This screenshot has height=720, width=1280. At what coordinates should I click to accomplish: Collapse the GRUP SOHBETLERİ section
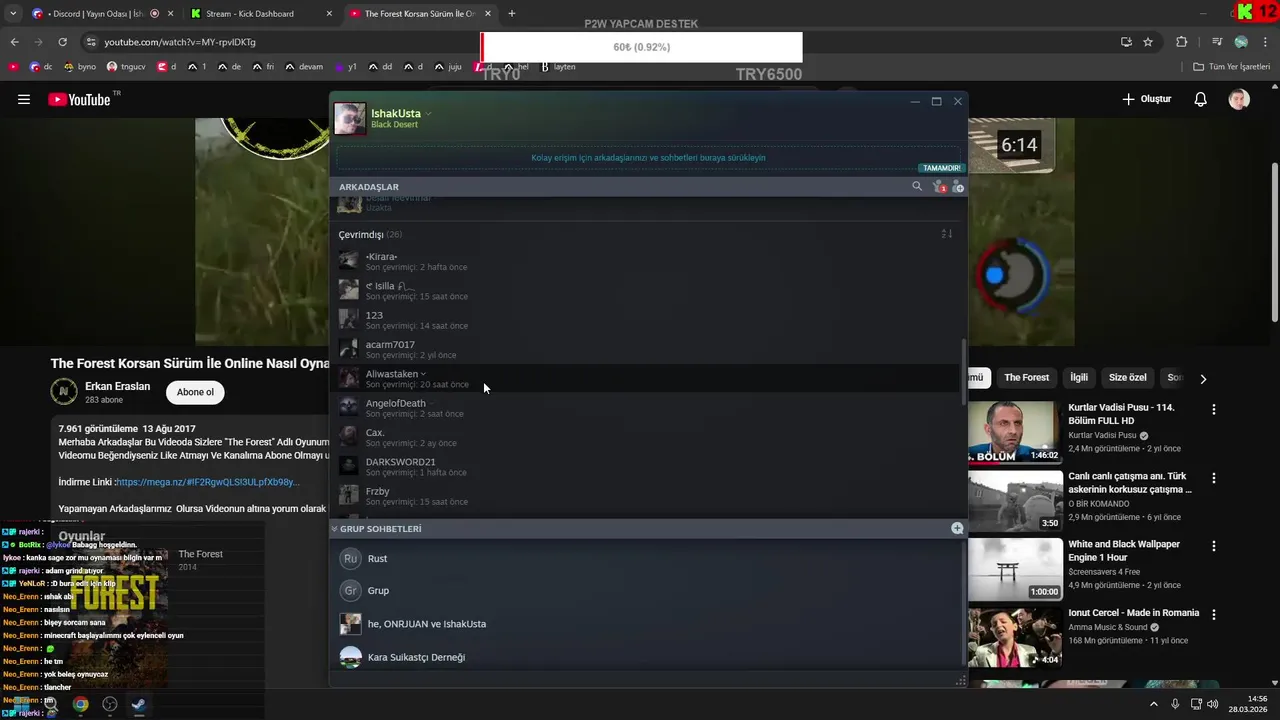[x=334, y=529]
